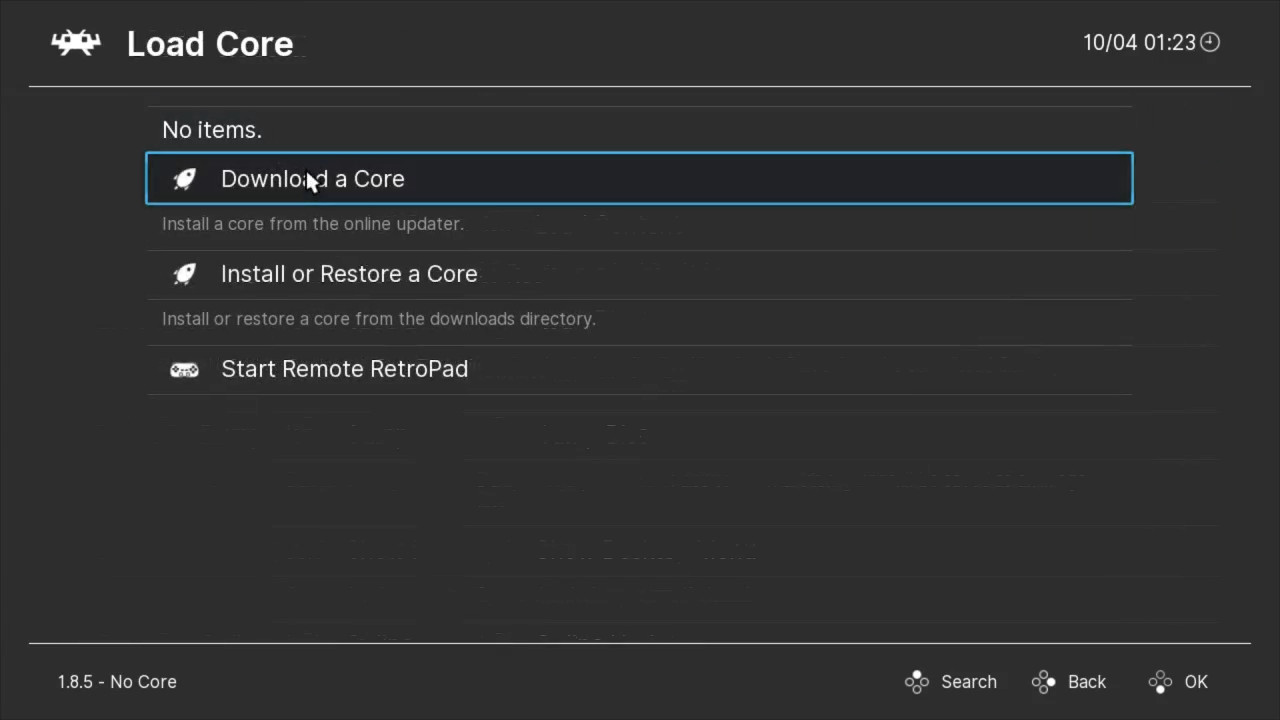Click the RetroArch invader logo
The height and width of the screenshot is (720, 1280).
[76, 43]
